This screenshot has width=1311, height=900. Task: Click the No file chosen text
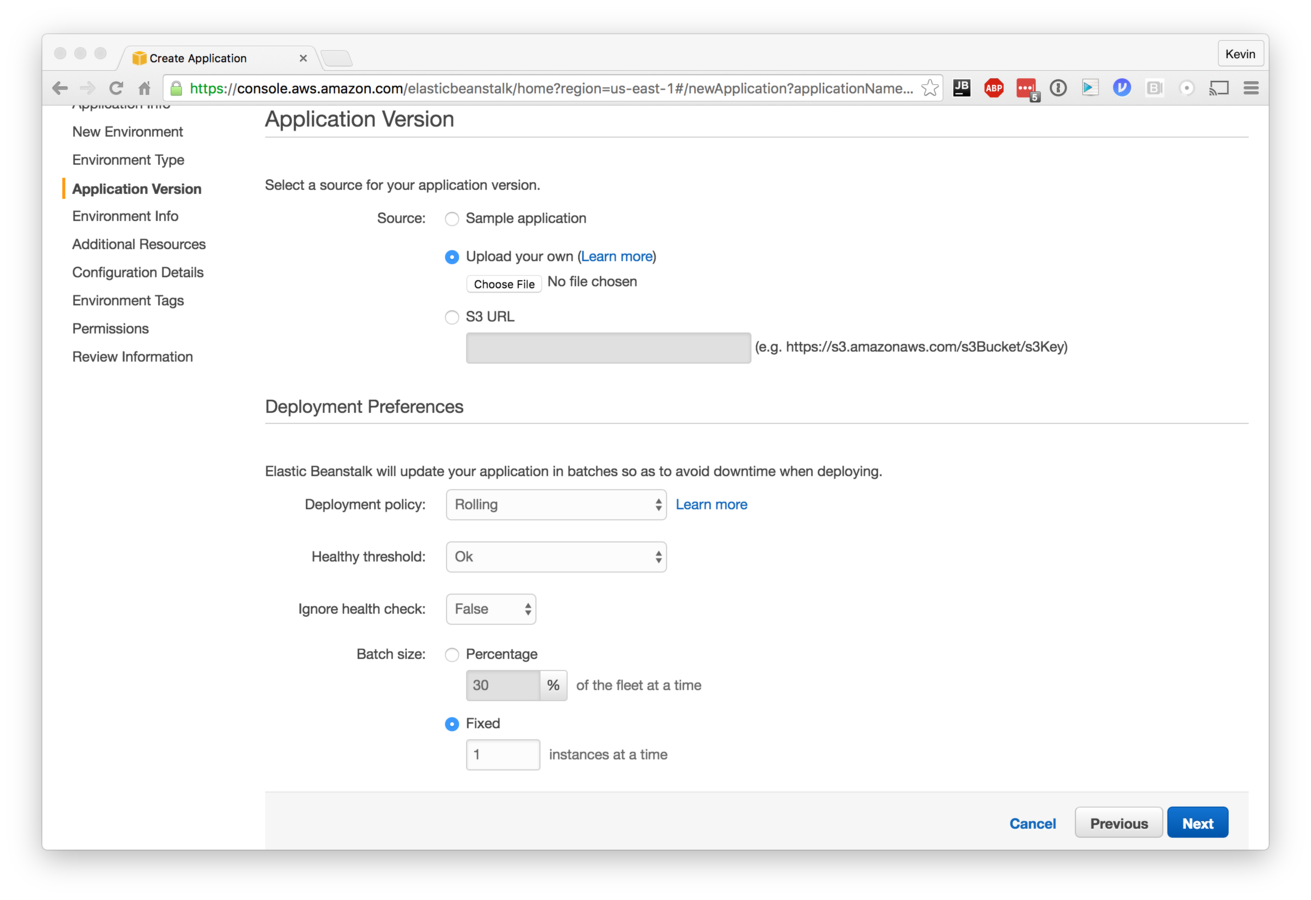pyautogui.click(x=592, y=282)
